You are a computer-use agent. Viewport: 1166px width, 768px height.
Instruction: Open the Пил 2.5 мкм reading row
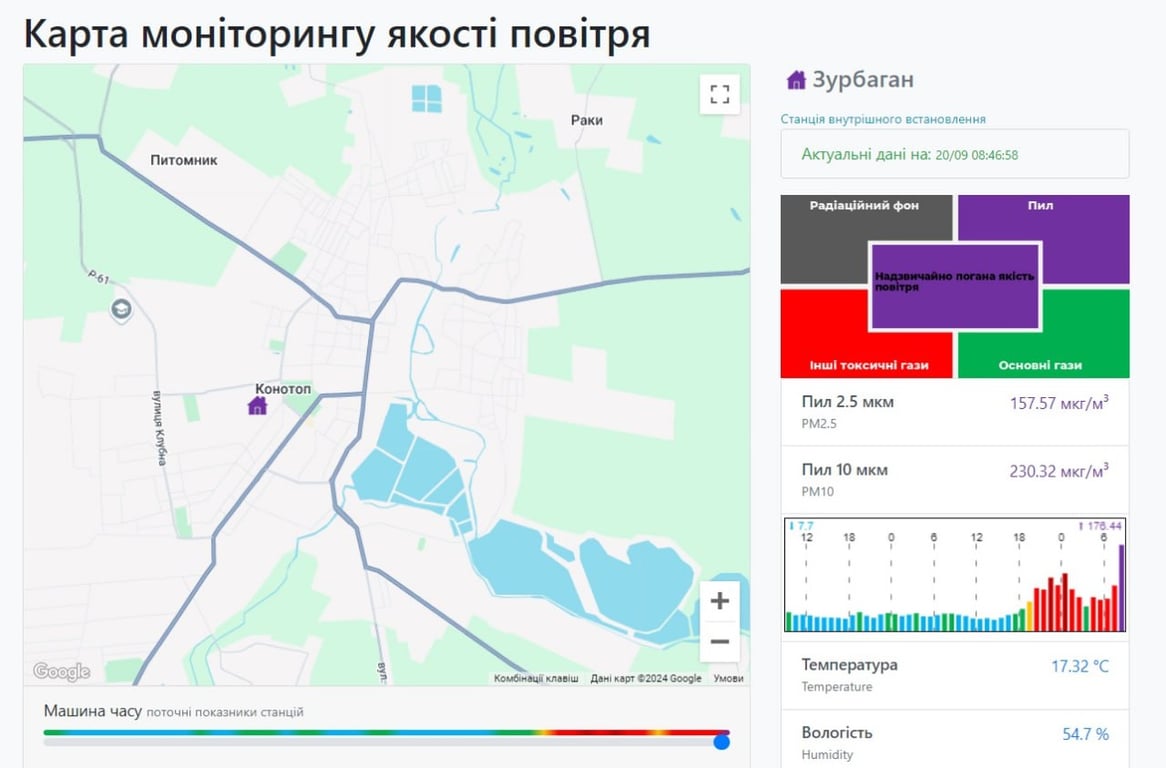click(x=954, y=412)
